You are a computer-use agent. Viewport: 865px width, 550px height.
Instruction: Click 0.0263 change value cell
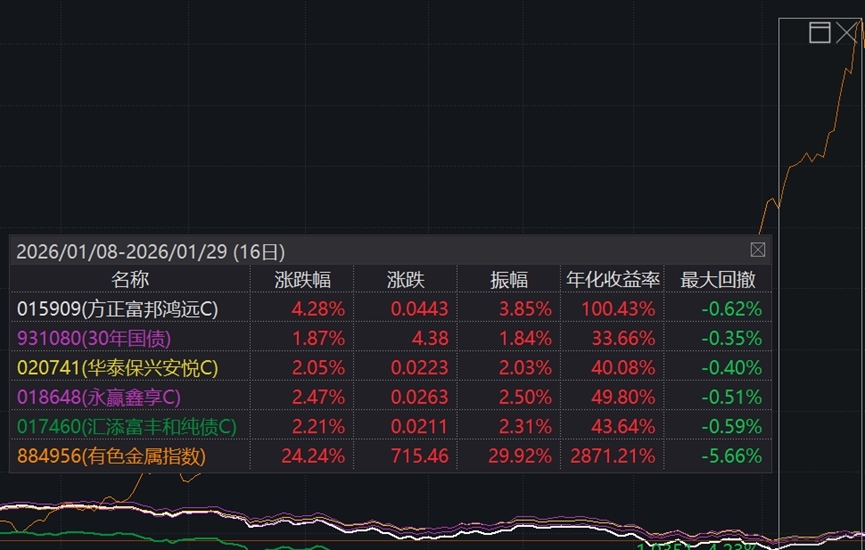click(419, 397)
